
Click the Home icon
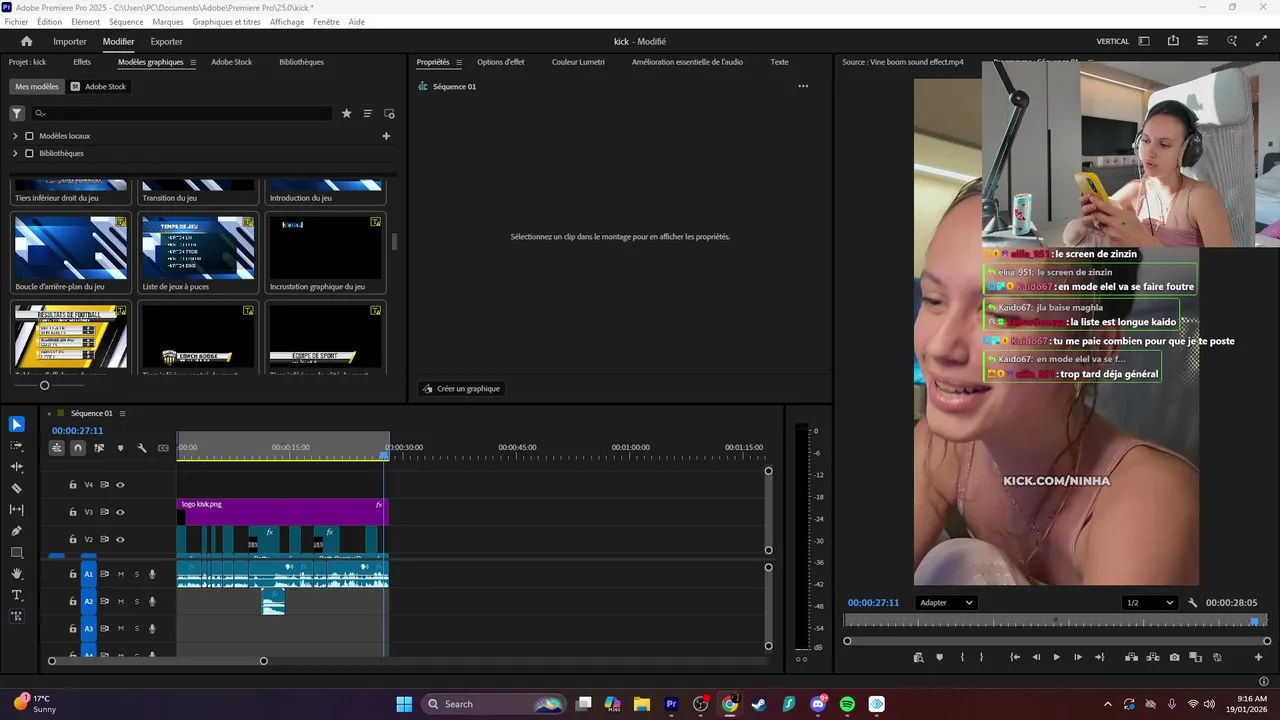(27, 41)
